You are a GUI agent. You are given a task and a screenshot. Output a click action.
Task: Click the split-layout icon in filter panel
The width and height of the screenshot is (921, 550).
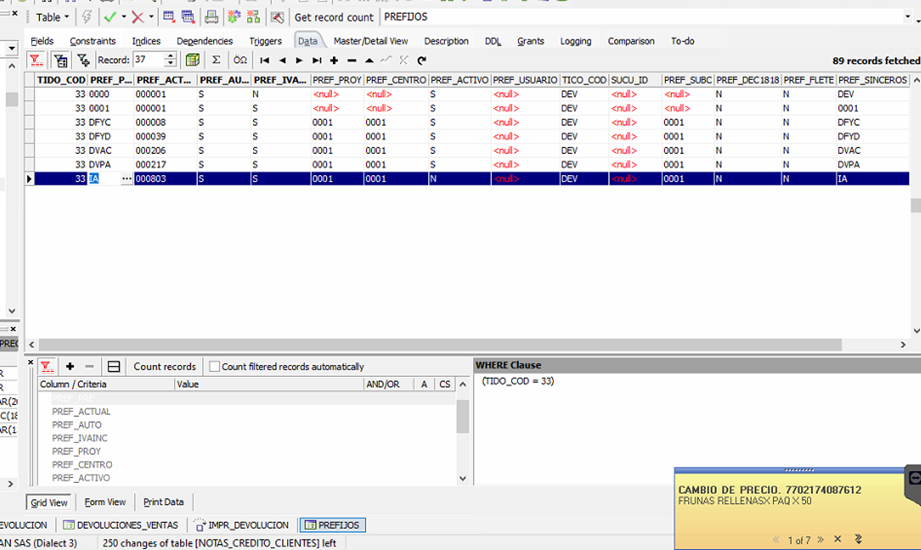114,367
